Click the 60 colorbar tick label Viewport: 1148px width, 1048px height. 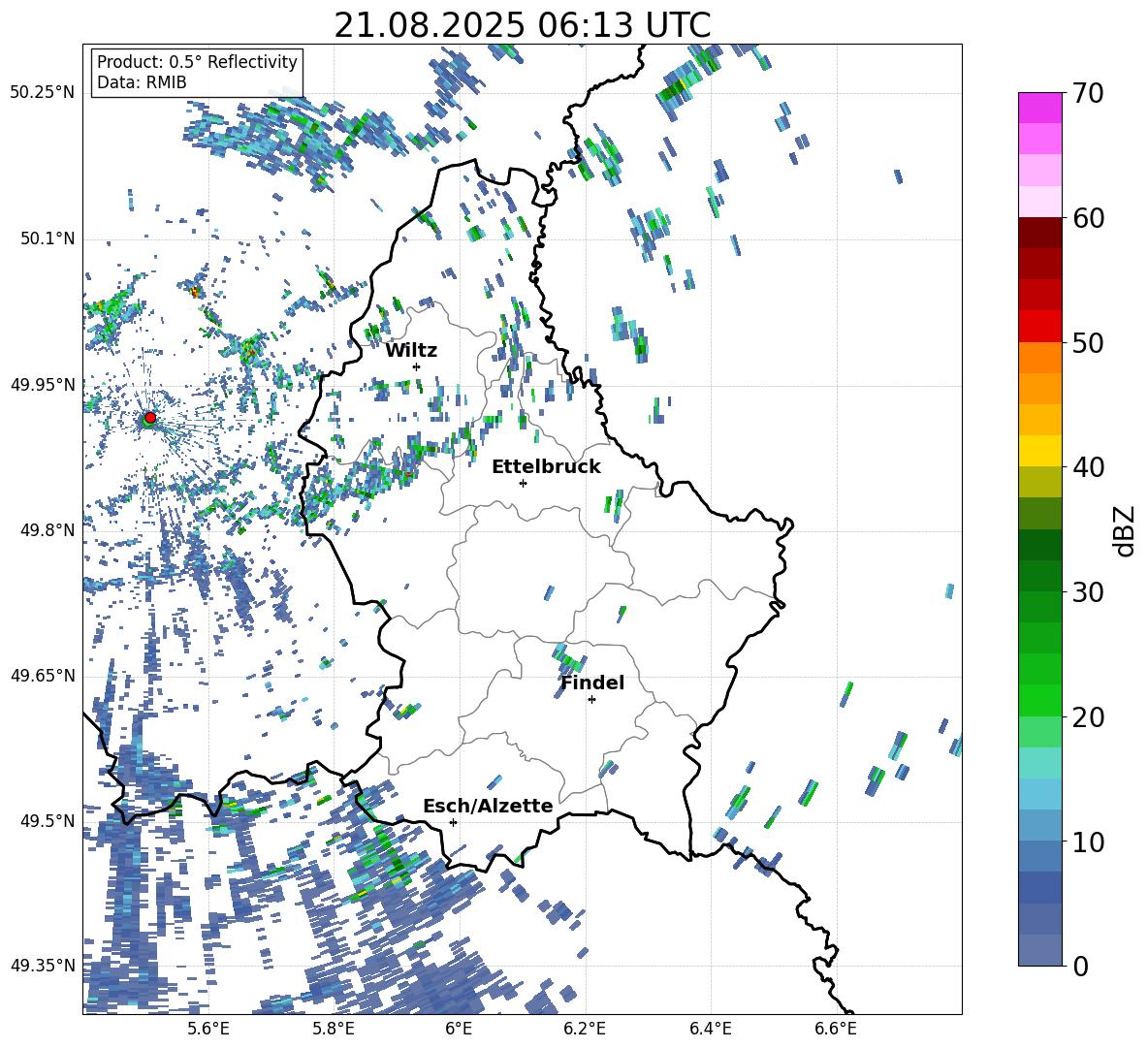click(1087, 218)
